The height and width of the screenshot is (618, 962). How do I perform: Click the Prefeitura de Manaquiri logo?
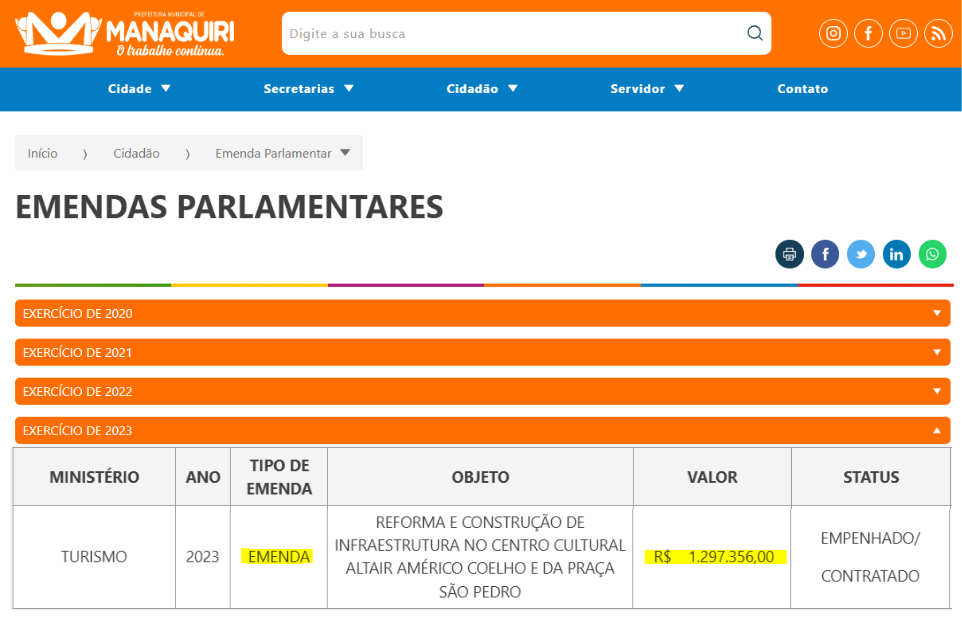coord(125,34)
